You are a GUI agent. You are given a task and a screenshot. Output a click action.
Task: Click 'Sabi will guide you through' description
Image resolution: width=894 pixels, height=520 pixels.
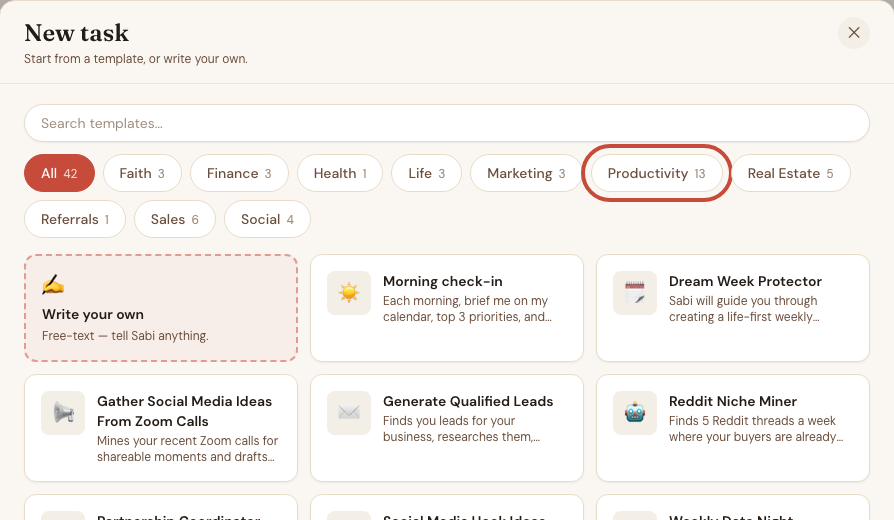(744, 308)
